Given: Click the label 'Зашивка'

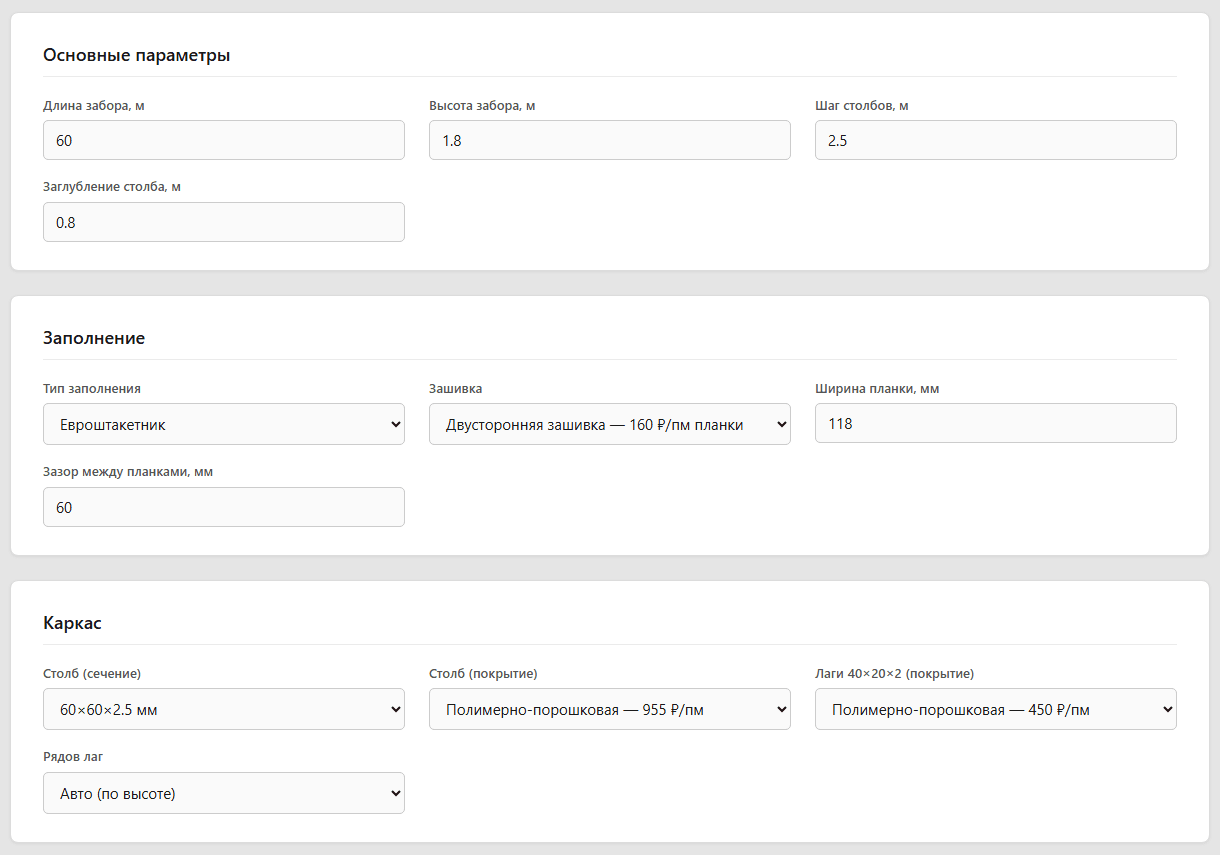Looking at the screenshot, I should pos(456,388).
